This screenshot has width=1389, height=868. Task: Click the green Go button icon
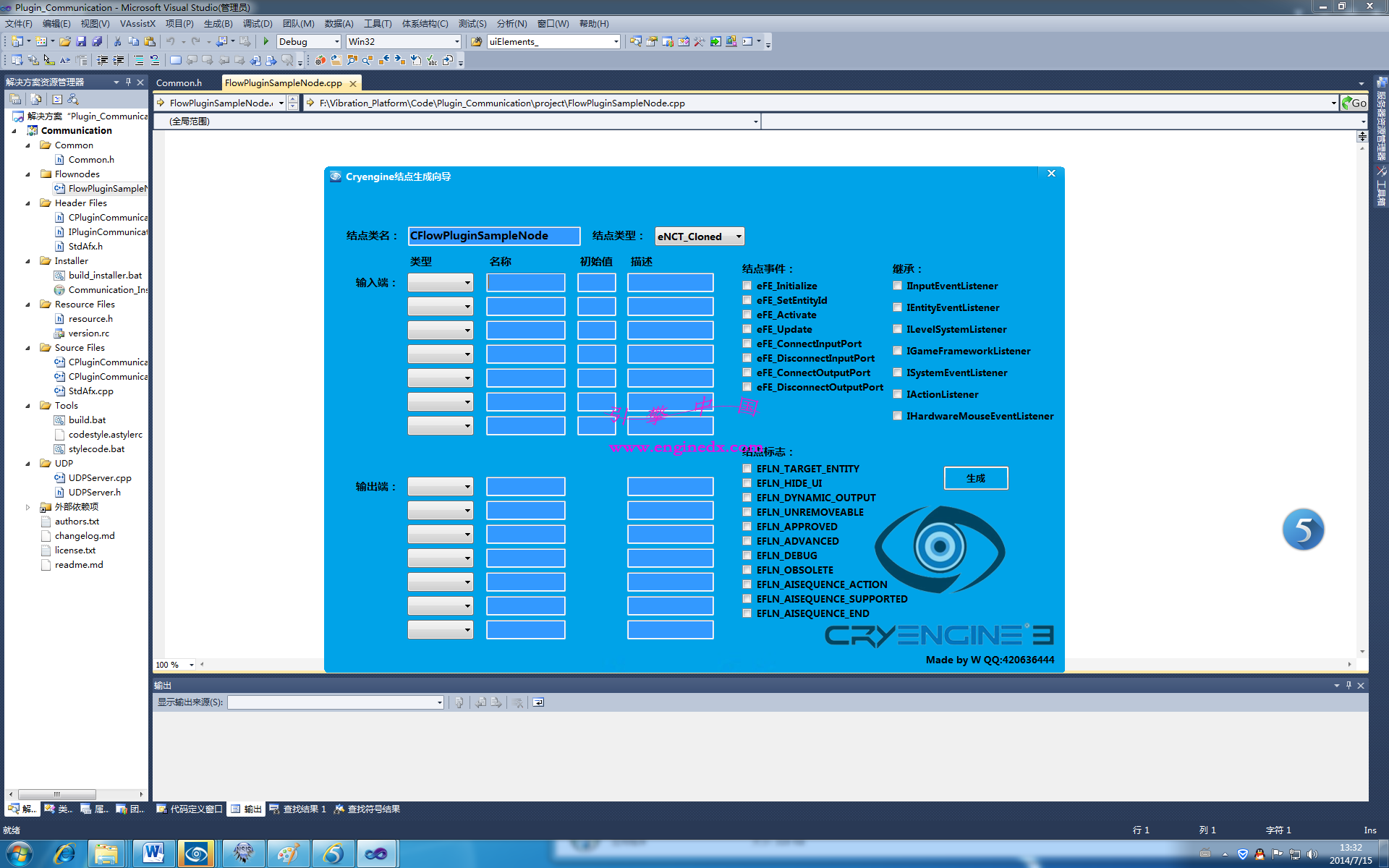(x=1354, y=103)
